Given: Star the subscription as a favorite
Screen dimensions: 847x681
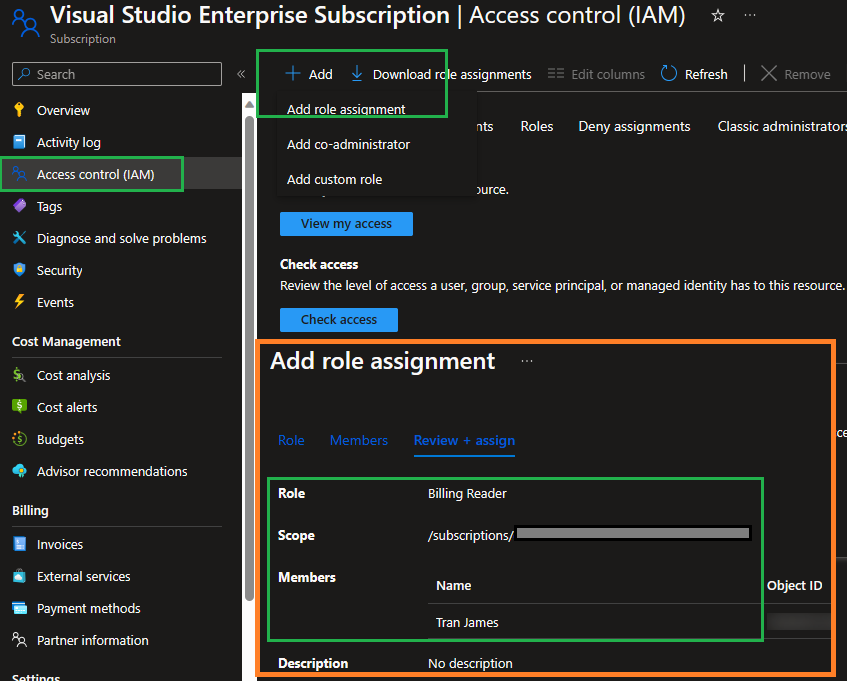Looking at the screenshot, I should (x=717, y=16).
